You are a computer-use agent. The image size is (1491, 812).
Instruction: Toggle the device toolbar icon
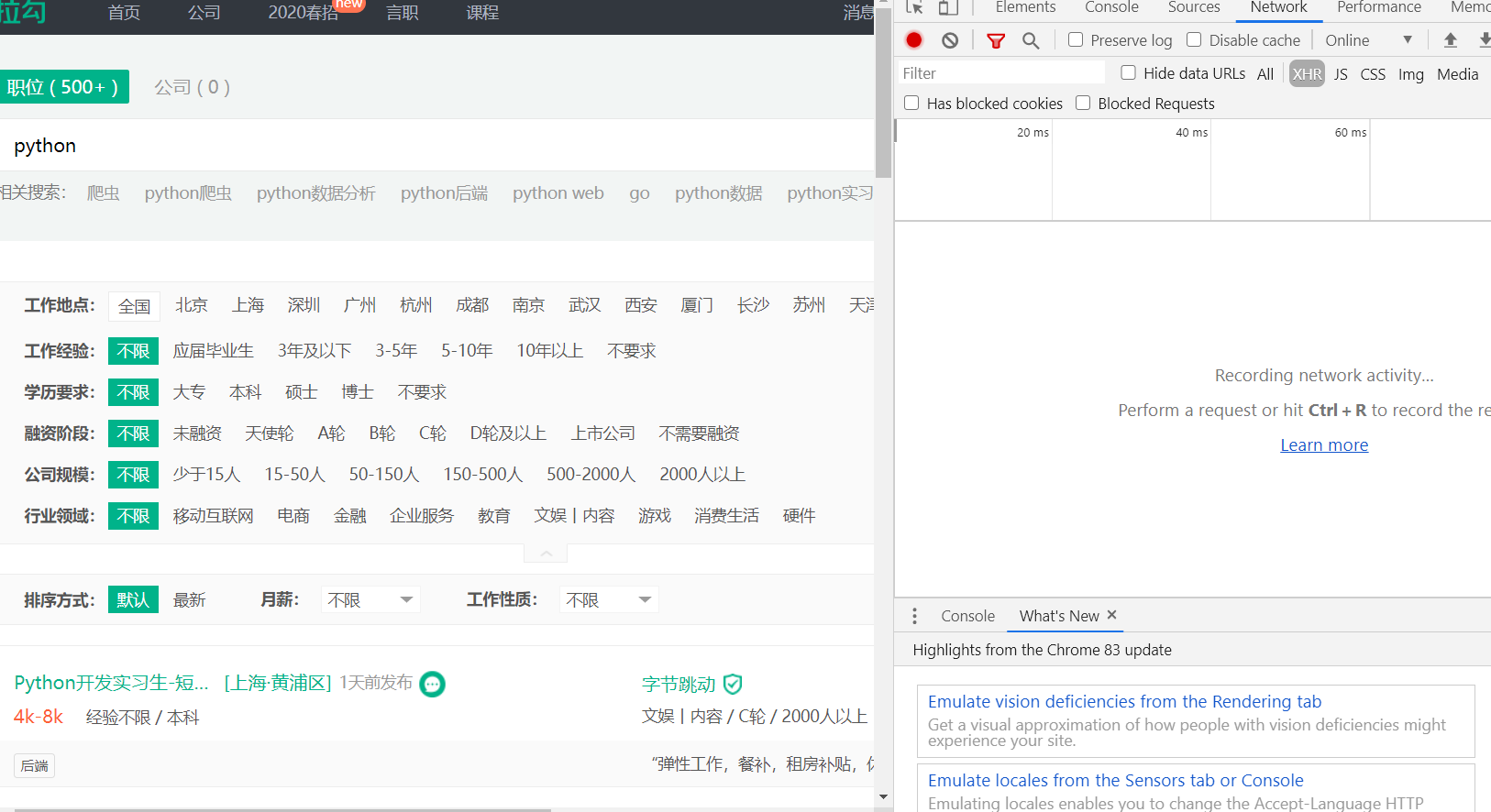point(948,7)
